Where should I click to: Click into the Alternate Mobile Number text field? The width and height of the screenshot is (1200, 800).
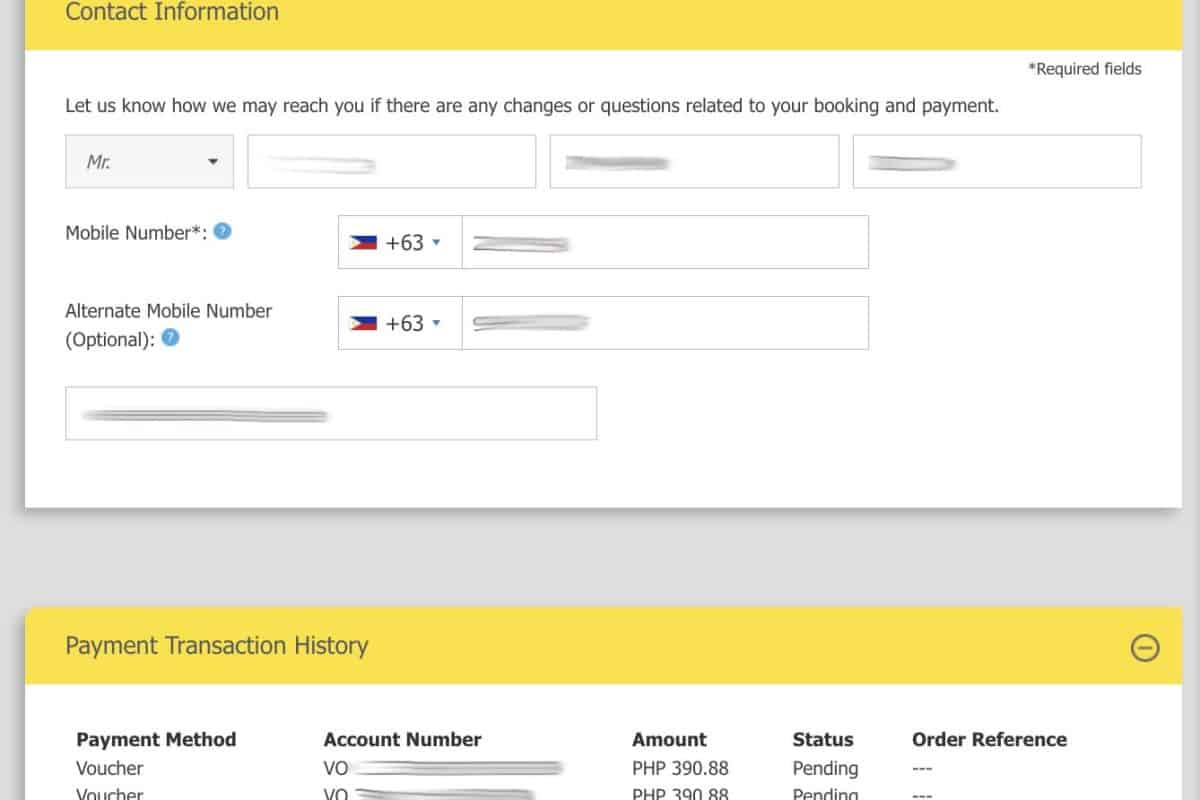pos(664,324)
